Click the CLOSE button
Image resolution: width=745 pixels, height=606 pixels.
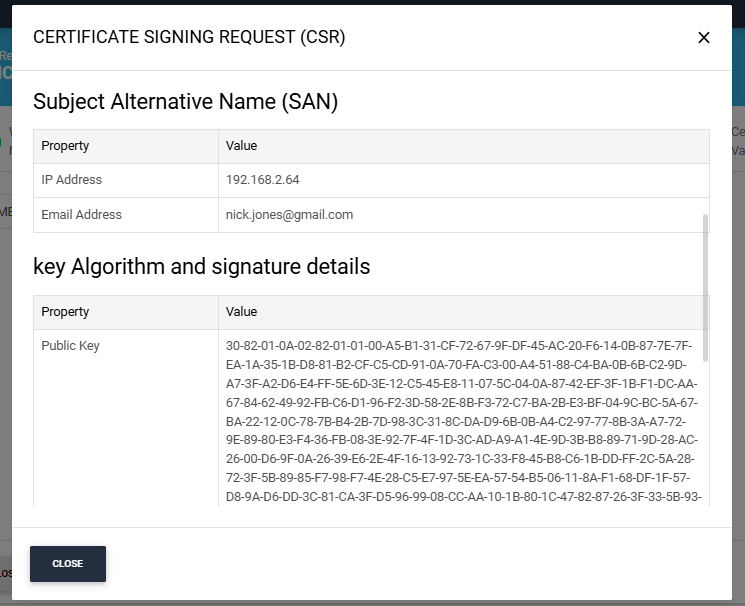68,564
